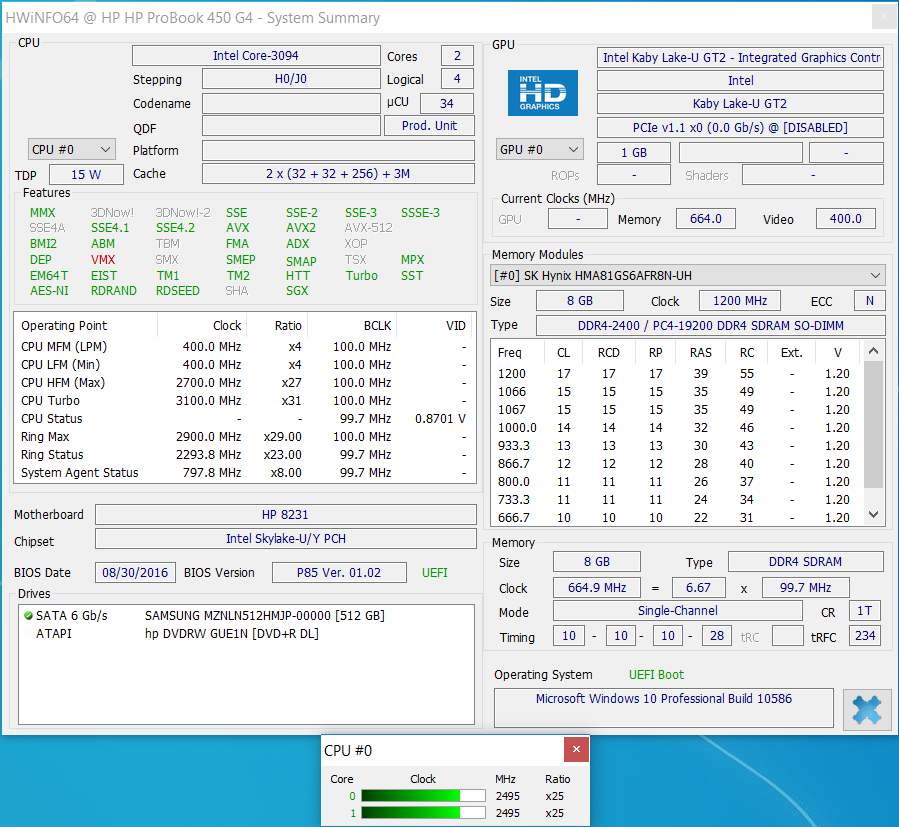Image resolution: width=899 pixels, height=827 pixels.
Task: Click the 1200 frequency row in timings table
Action: [x=675, y=374]
